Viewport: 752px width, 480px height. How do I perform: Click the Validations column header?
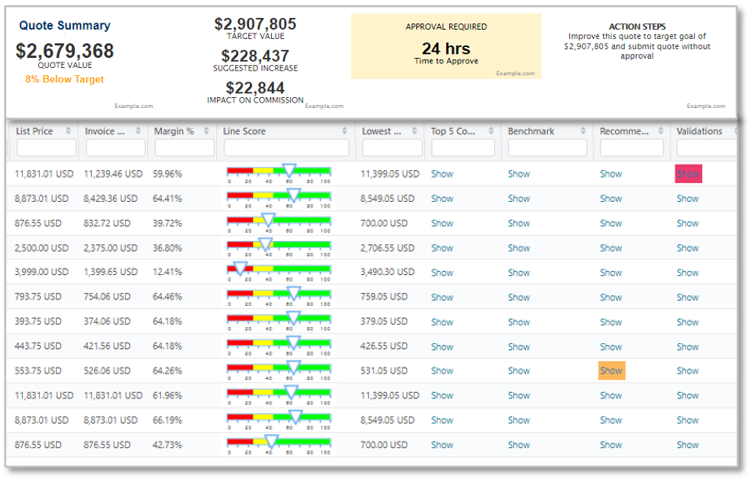[699, 131]
